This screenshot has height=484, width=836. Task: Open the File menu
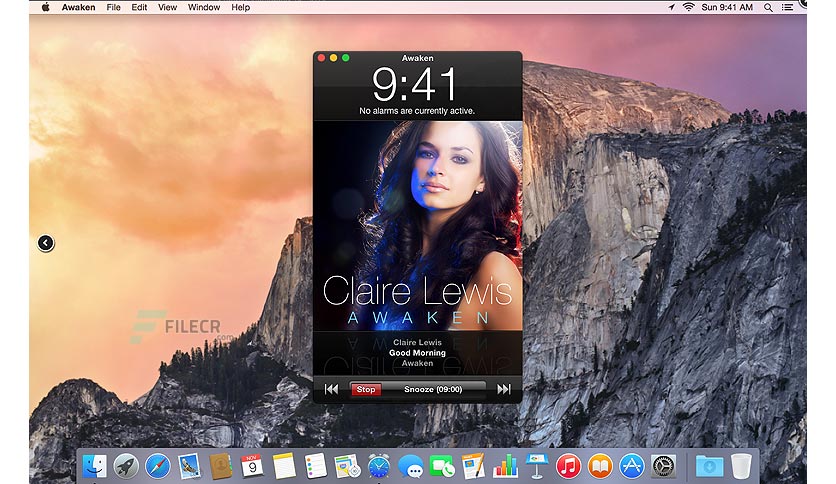[114, 7]
